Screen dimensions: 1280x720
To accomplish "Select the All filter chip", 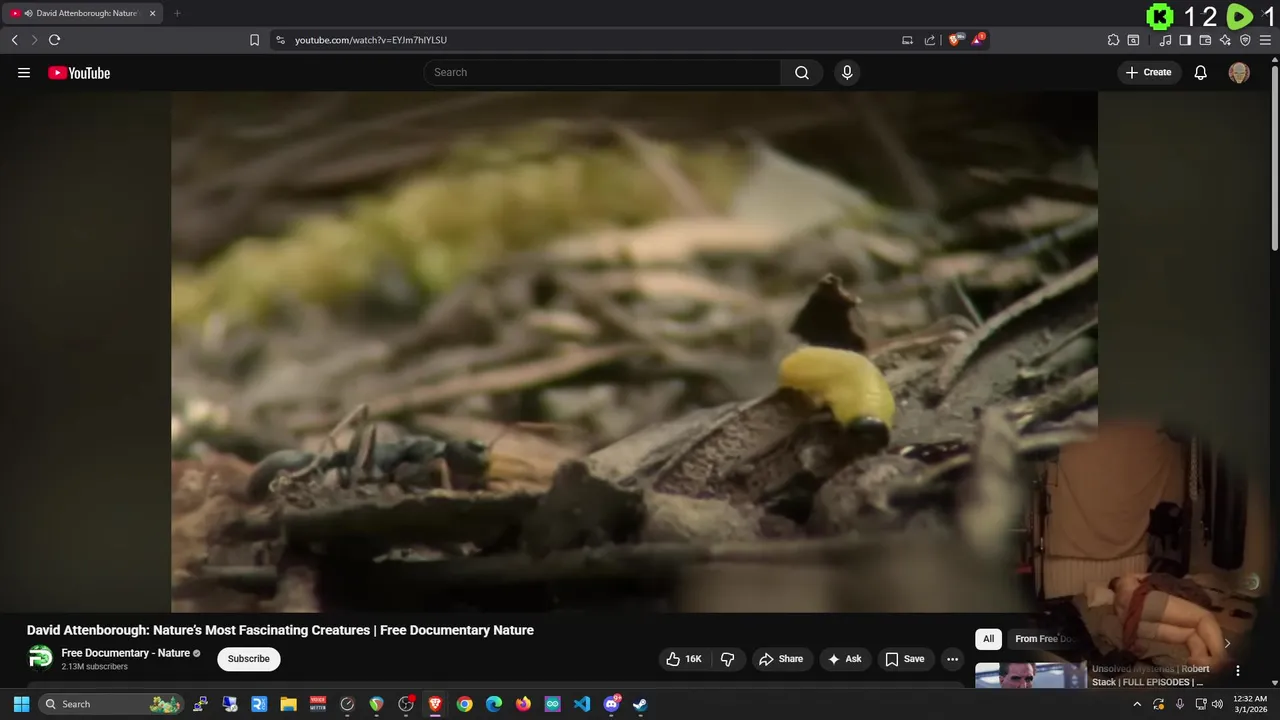I will 988,639.
